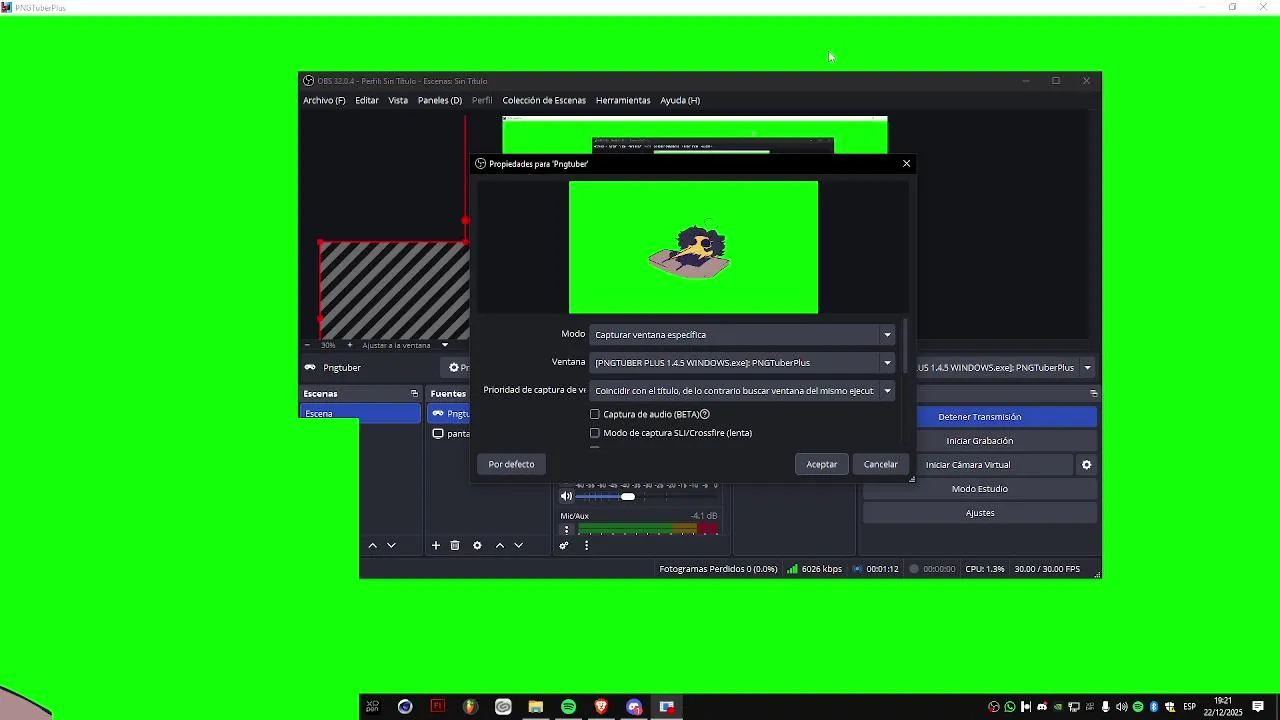
Task: Open Vista menu
Action: point(398,100)
